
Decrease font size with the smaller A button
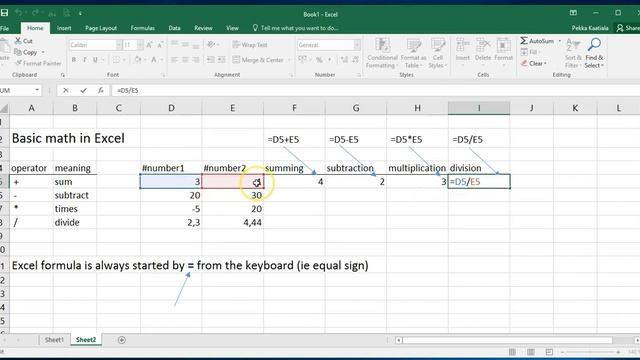160,45
